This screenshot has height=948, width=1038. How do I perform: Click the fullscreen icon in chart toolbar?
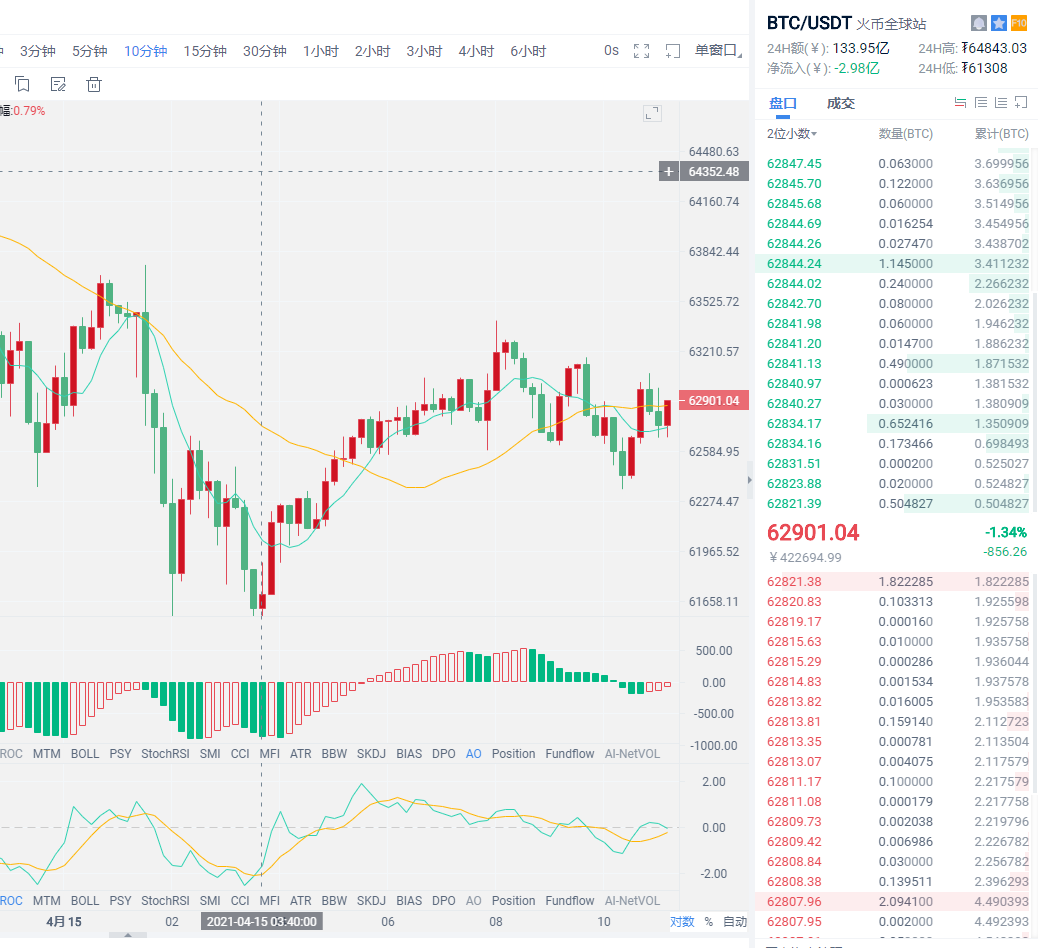pyautogui.click(x=642, y=51)
